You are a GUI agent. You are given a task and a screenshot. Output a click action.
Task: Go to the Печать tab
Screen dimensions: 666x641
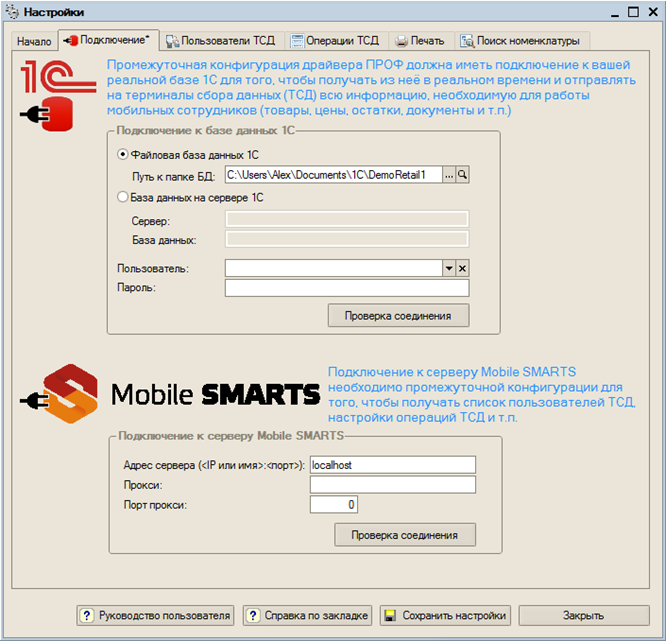coord(420,41)
